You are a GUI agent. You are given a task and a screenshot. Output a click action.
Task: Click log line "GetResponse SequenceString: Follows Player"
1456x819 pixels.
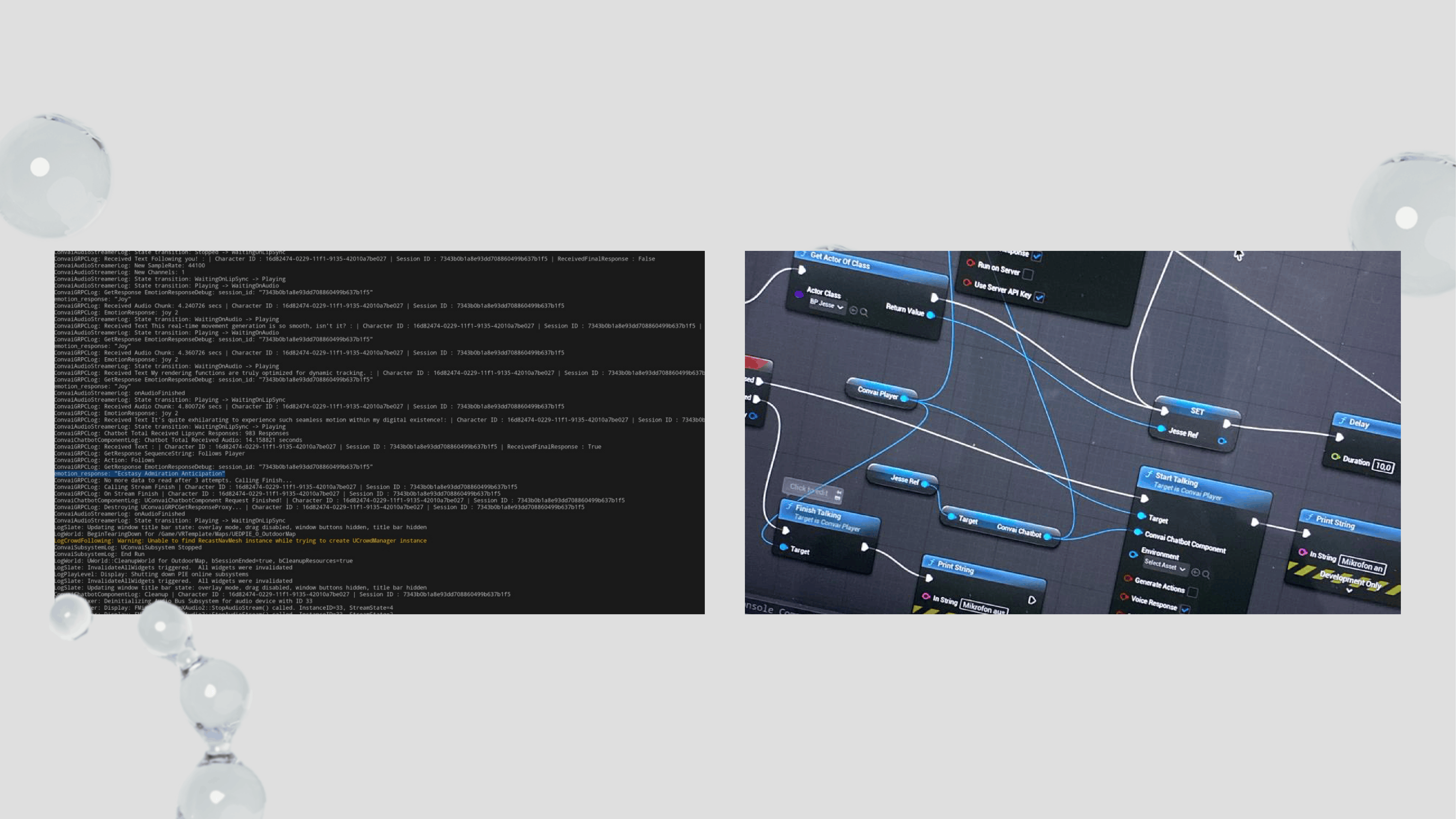point(150,453)
